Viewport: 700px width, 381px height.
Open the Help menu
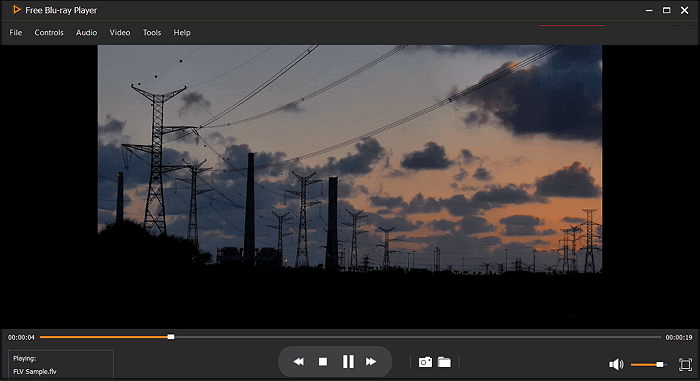[x=182, y=33]
